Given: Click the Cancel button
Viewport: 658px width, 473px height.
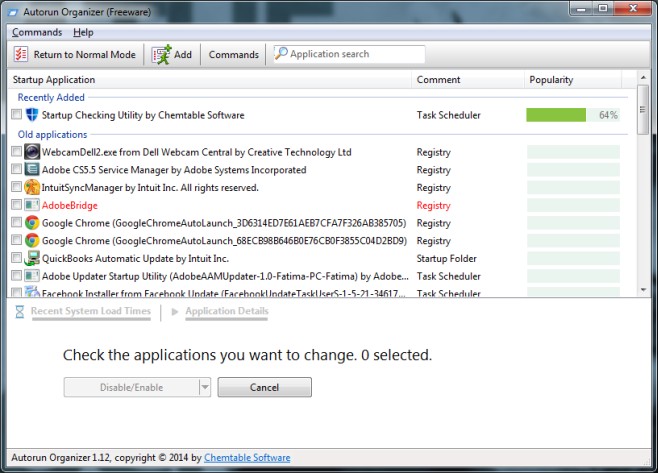Looking at the screenshot, I should coord(264,387).
